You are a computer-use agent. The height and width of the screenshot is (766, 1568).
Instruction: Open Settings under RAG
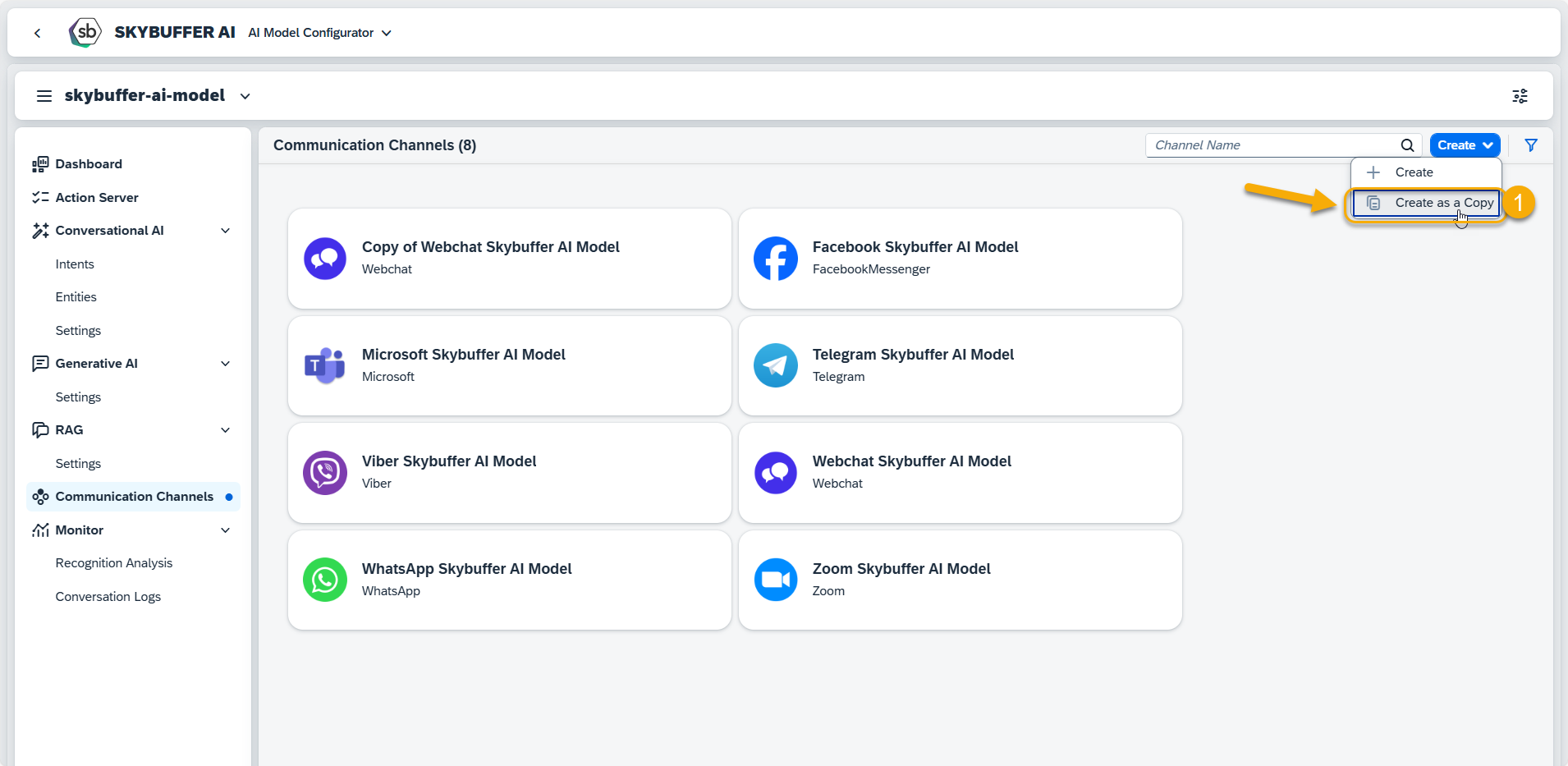tap(78, 464)
